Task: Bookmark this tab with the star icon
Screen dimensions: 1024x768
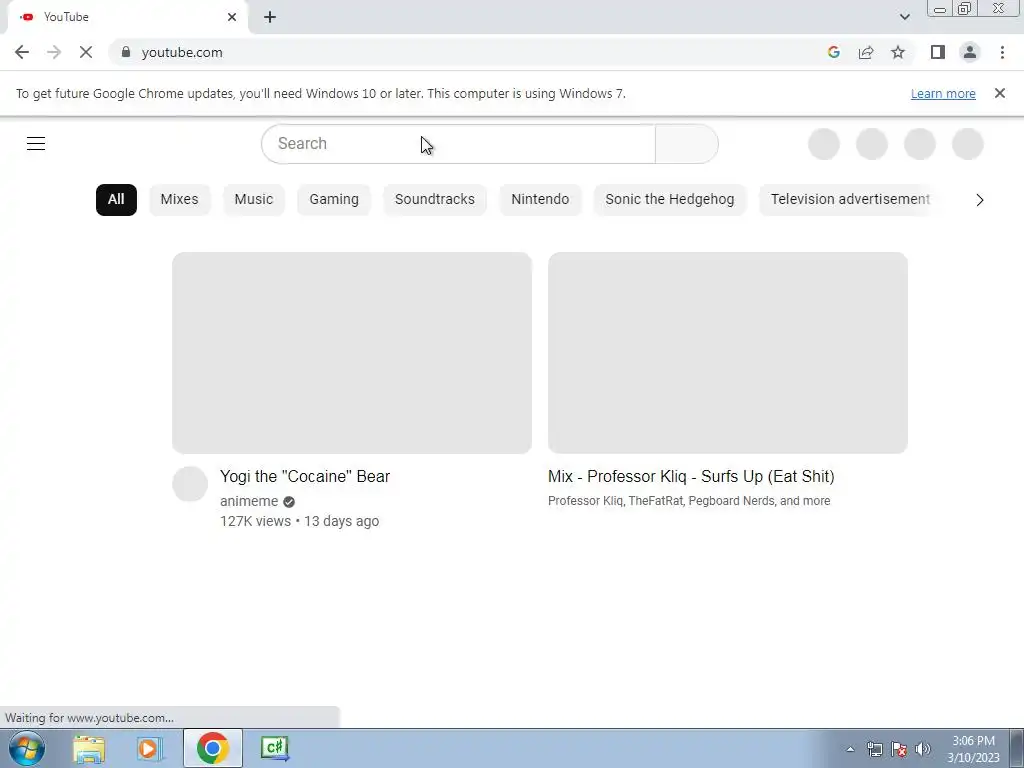Action: pyautogui.click(x=898, y=52)
